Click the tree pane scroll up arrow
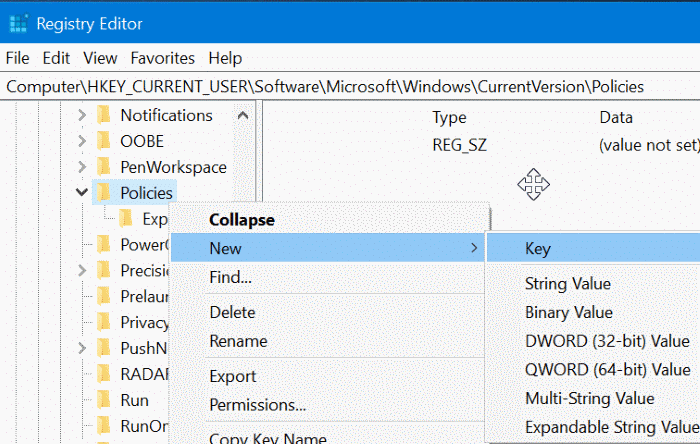This screenshot has width=700, height=444. point(243,116)
